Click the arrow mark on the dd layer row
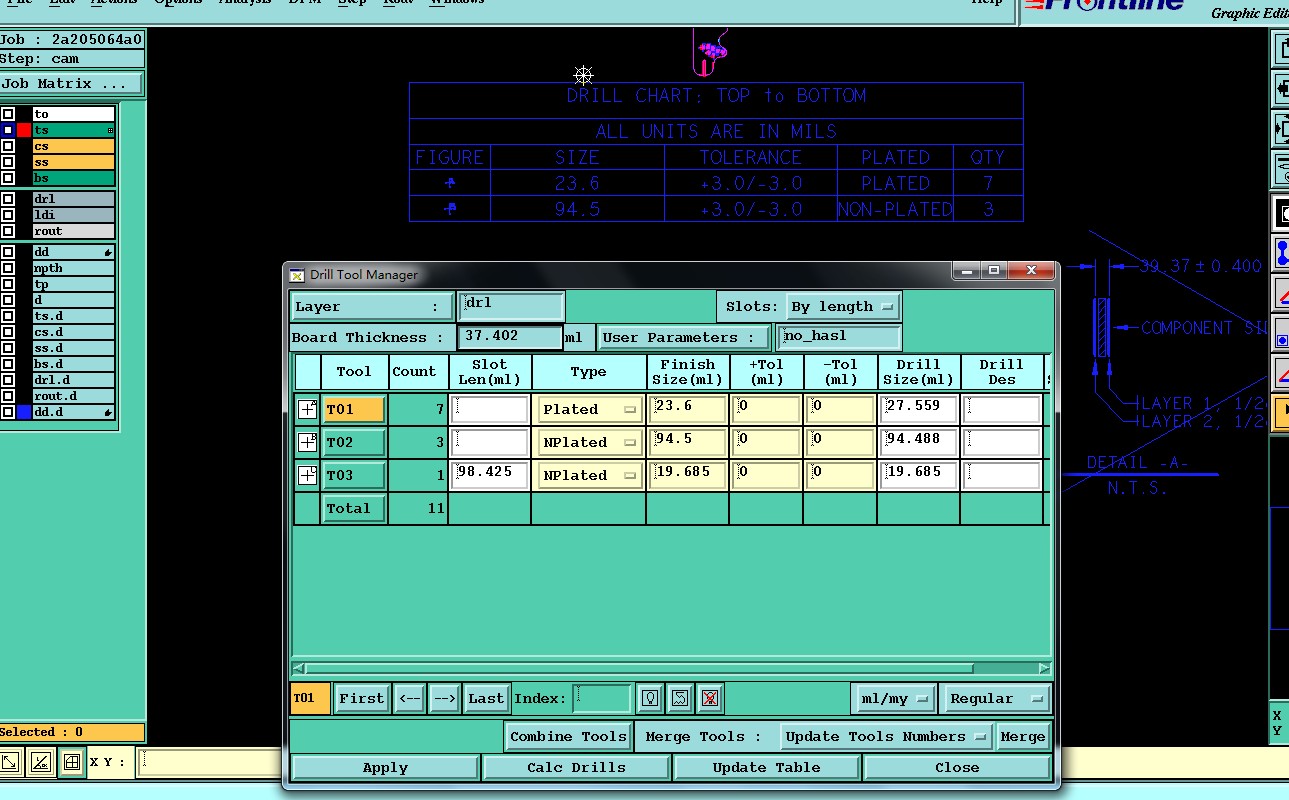The width and height of the screenshot is (1289, 800). (108, 253)
